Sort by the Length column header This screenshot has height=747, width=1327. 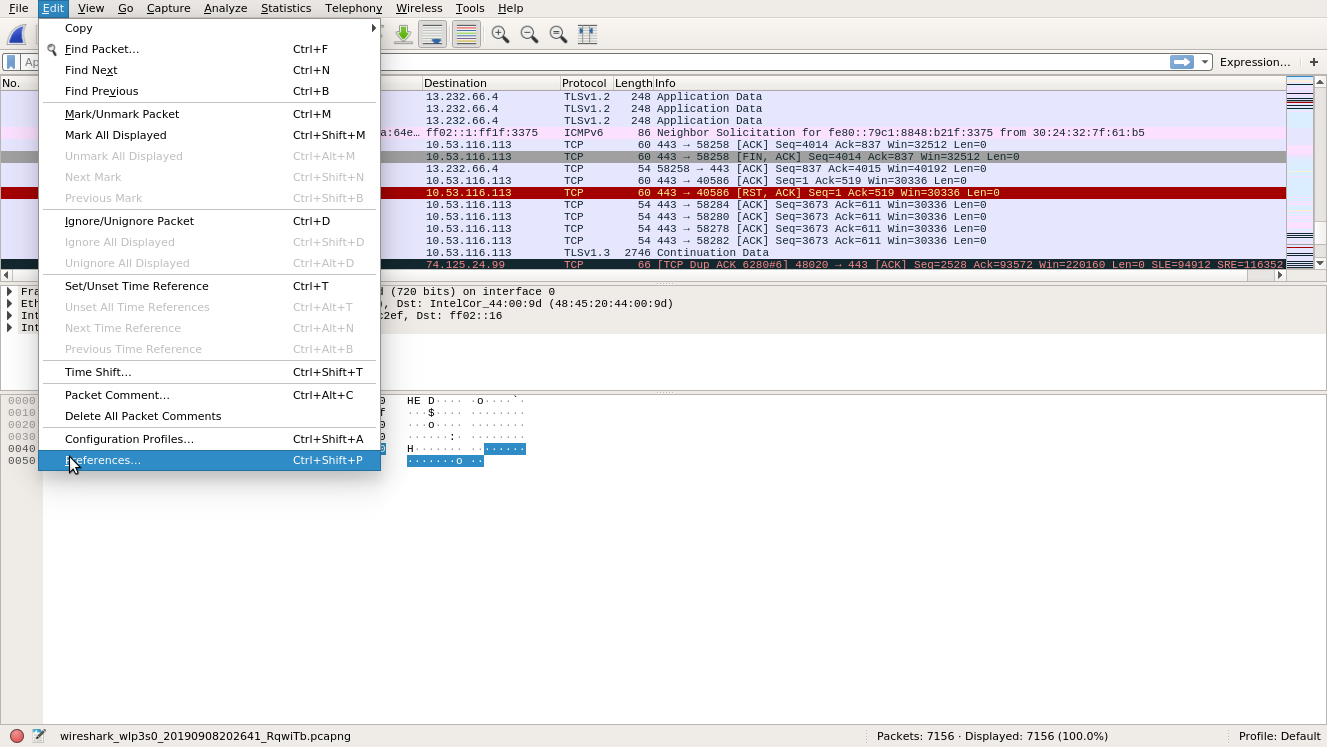click(x=633, y=83)
